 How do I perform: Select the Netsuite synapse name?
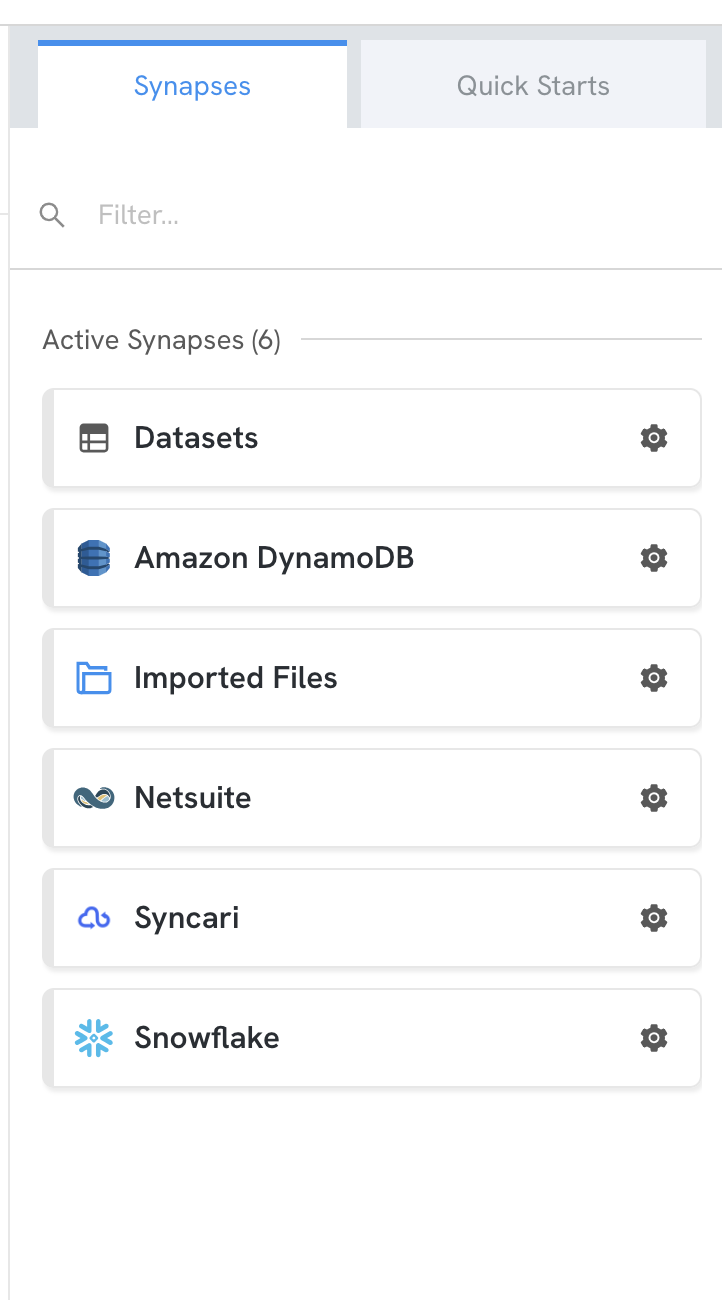[x=193, y=798]
